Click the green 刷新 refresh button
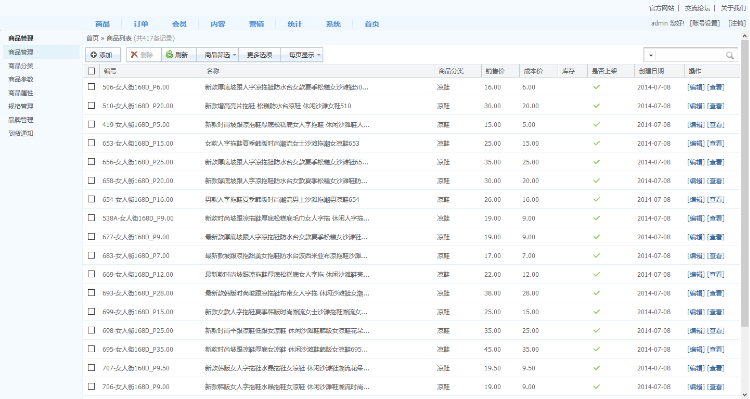 click(179, 55)
